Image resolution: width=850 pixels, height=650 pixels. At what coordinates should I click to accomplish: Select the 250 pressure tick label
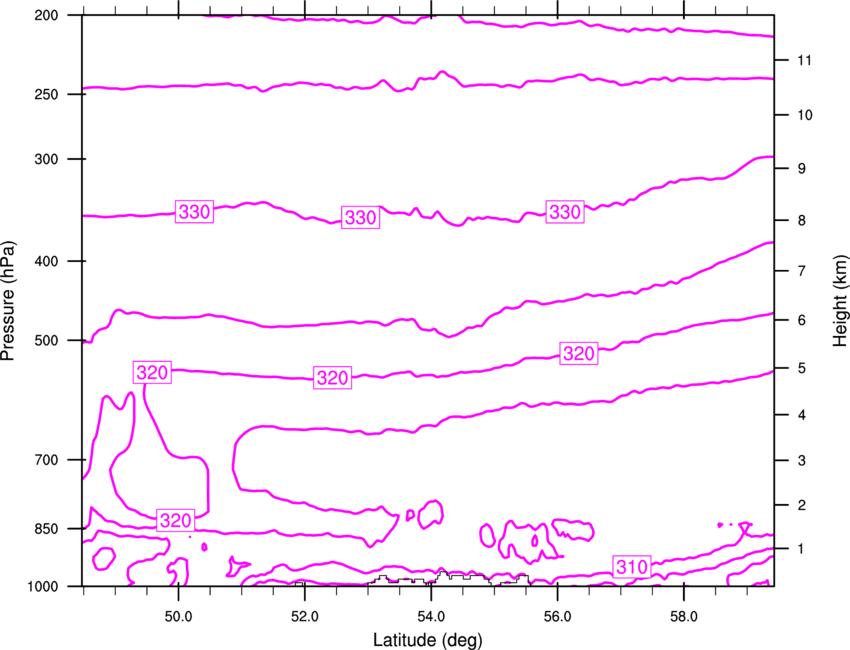[47, 94]
